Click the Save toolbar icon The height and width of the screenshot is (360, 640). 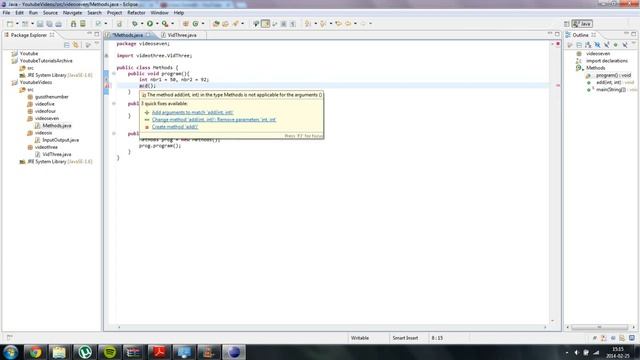coord(40,24)
